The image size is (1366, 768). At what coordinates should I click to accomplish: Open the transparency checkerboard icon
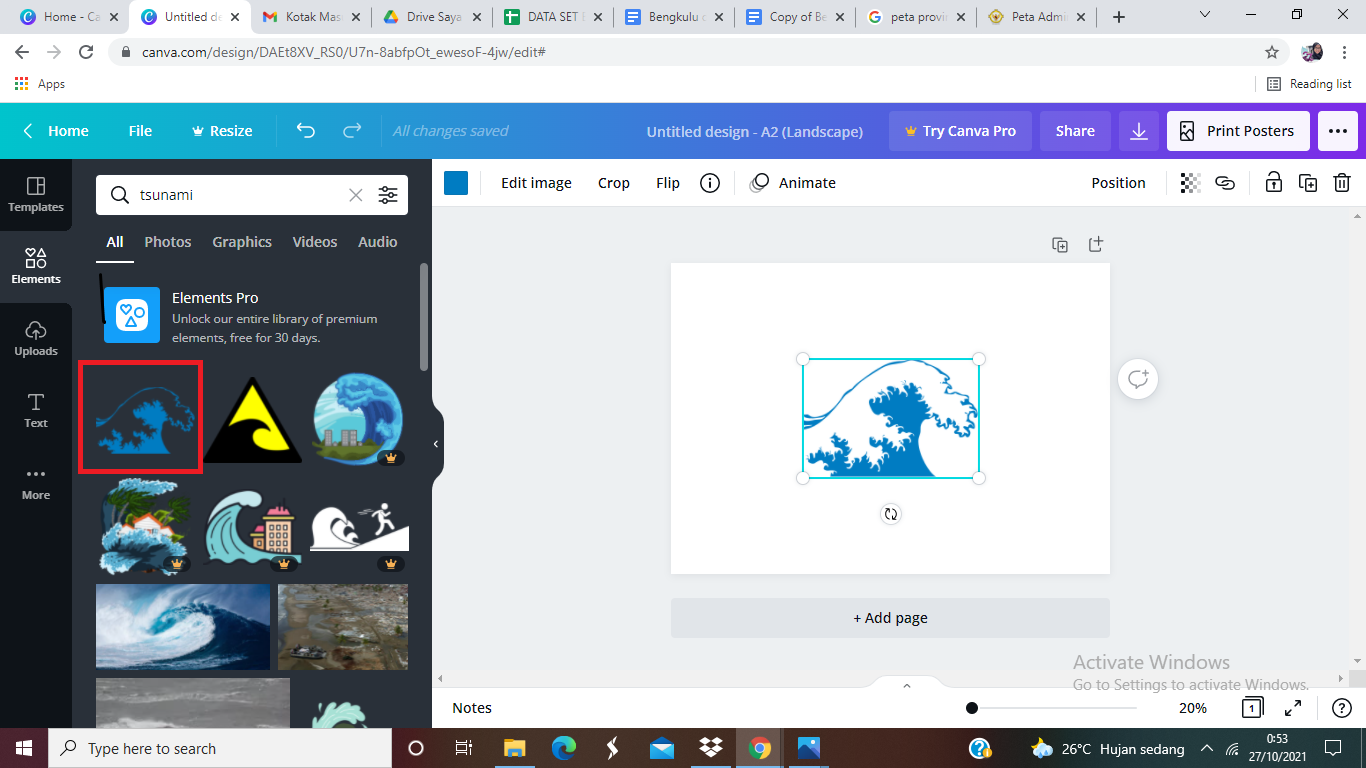tap(1190, 183)
